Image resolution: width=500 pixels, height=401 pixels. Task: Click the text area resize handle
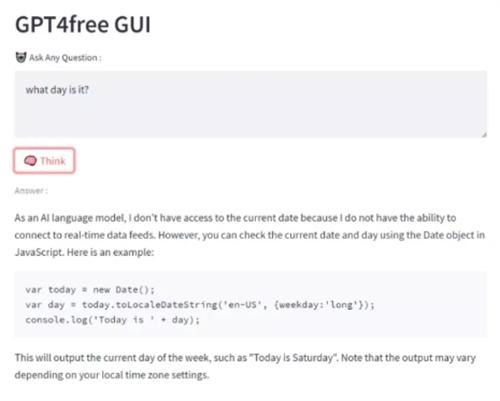click(484, 134)
